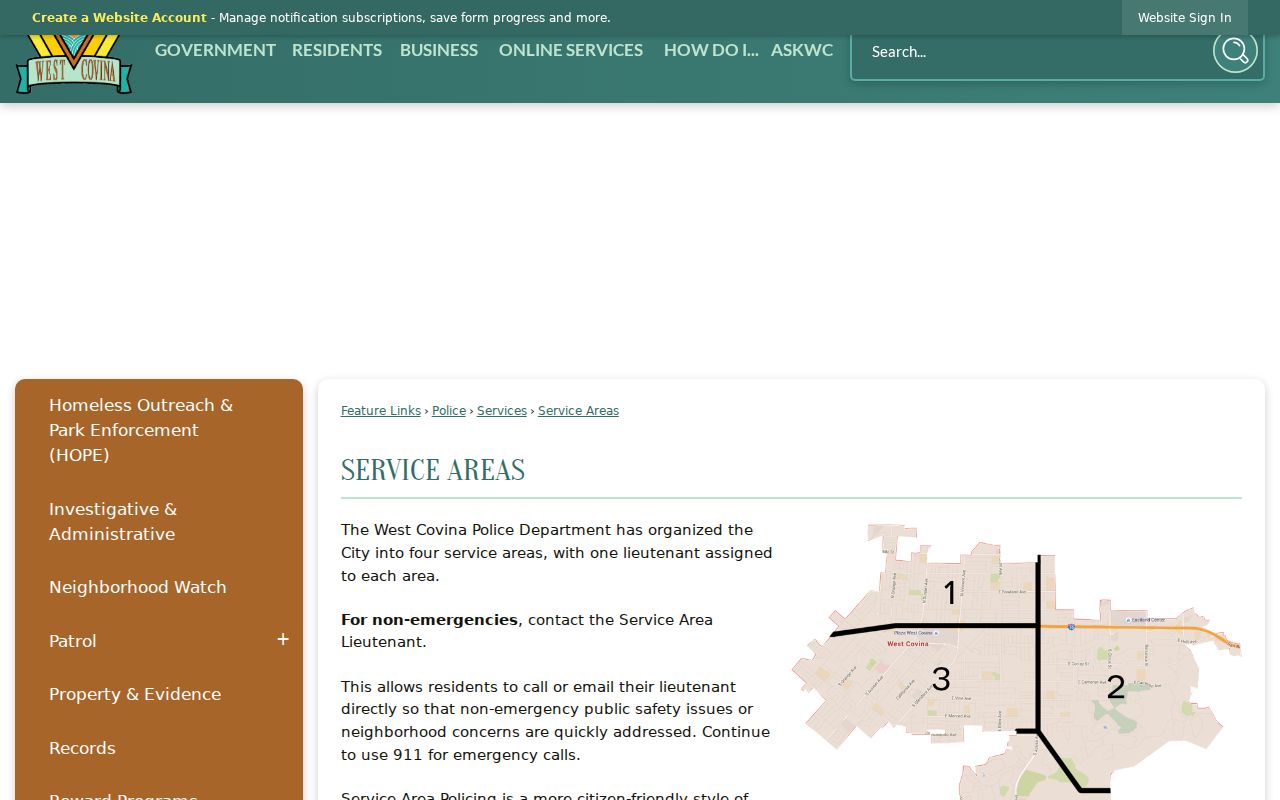
Task: Click the Service Areas breadcrumb
Action: (x=578, y=411)
